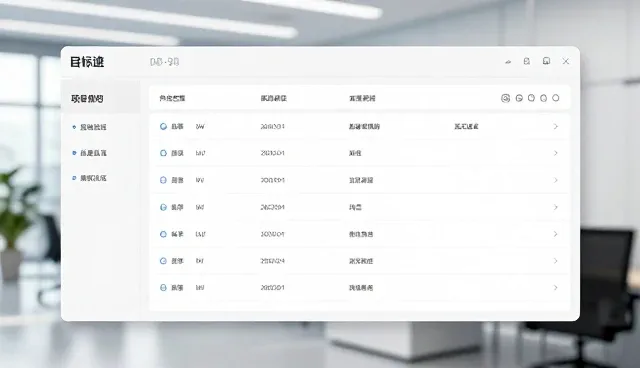Click the first circular icon in the table header

(505, 98)
